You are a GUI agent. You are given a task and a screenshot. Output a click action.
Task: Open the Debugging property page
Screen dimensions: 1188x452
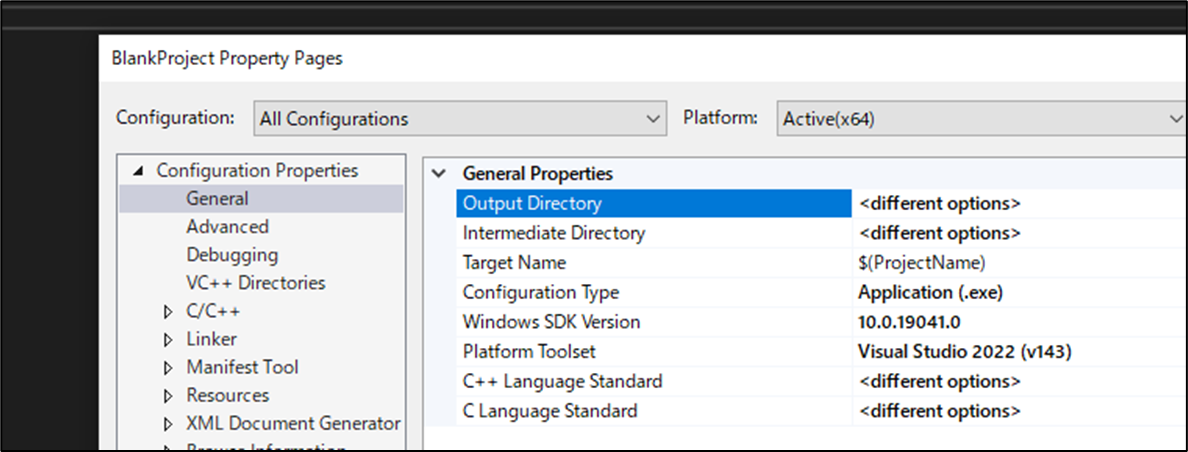[x=232, y=255]
